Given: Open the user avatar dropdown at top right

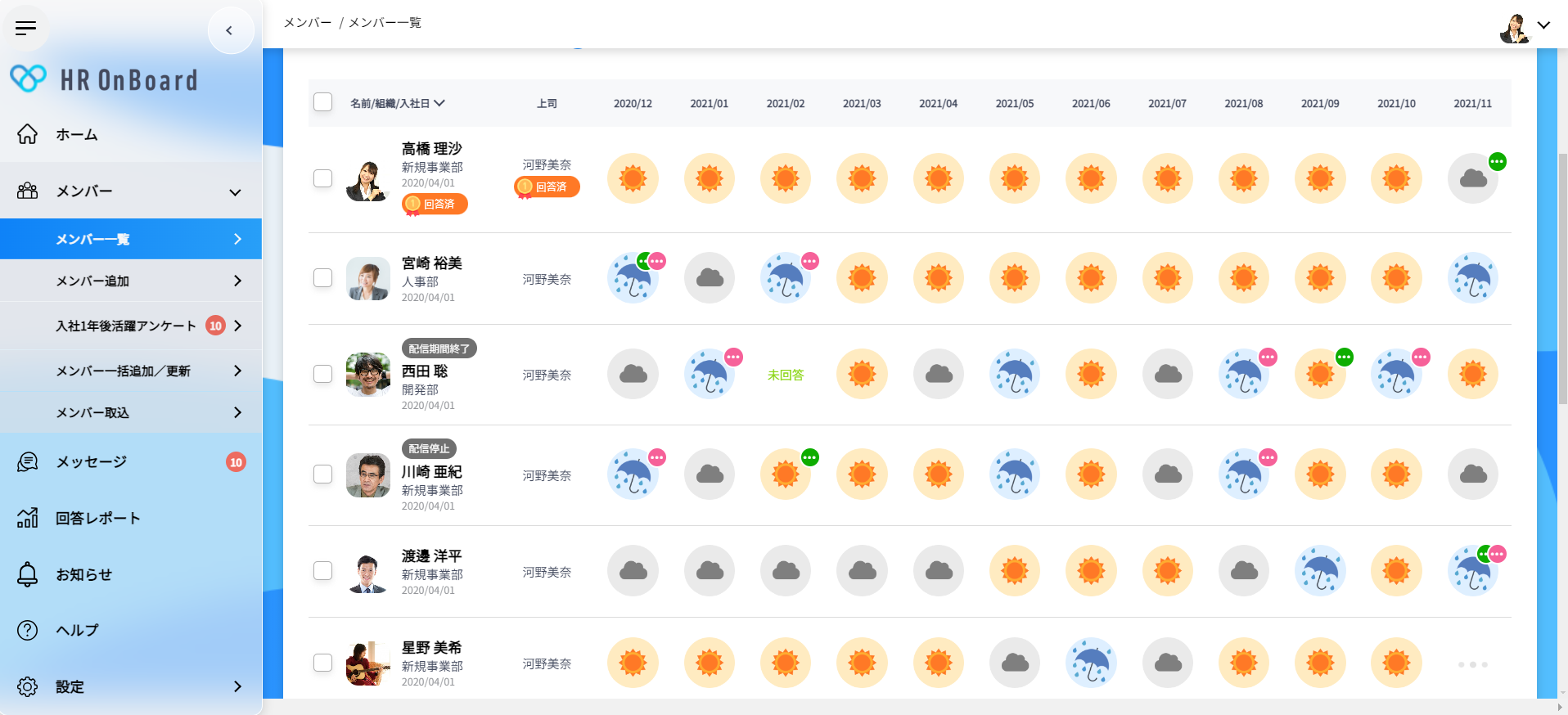Looking at the screenshot, I should point(1525,27).
